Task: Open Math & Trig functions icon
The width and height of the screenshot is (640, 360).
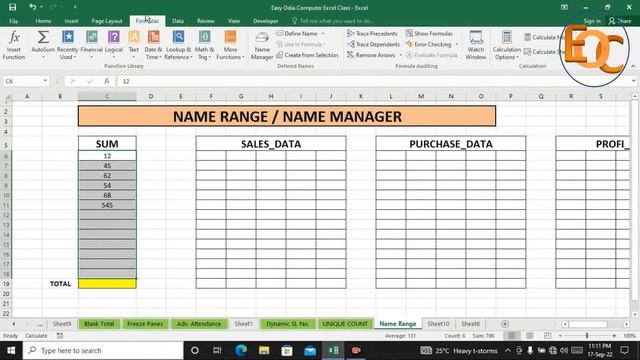Action: (204, 37)
